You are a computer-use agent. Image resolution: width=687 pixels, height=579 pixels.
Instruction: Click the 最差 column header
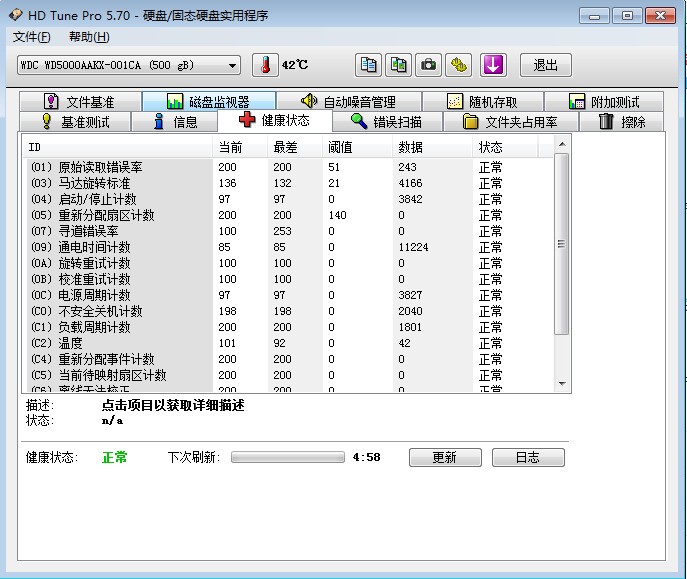tap(295, 147)
